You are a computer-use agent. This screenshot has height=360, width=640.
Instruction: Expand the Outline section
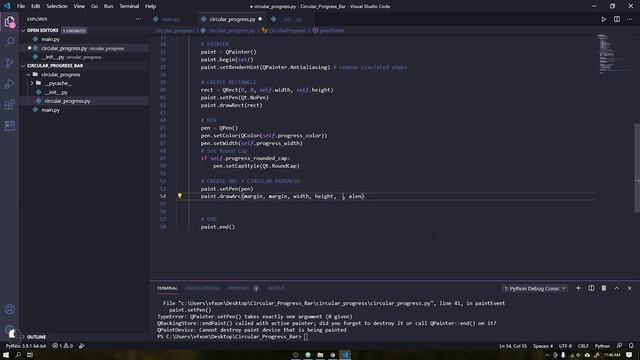coord(23,337)
